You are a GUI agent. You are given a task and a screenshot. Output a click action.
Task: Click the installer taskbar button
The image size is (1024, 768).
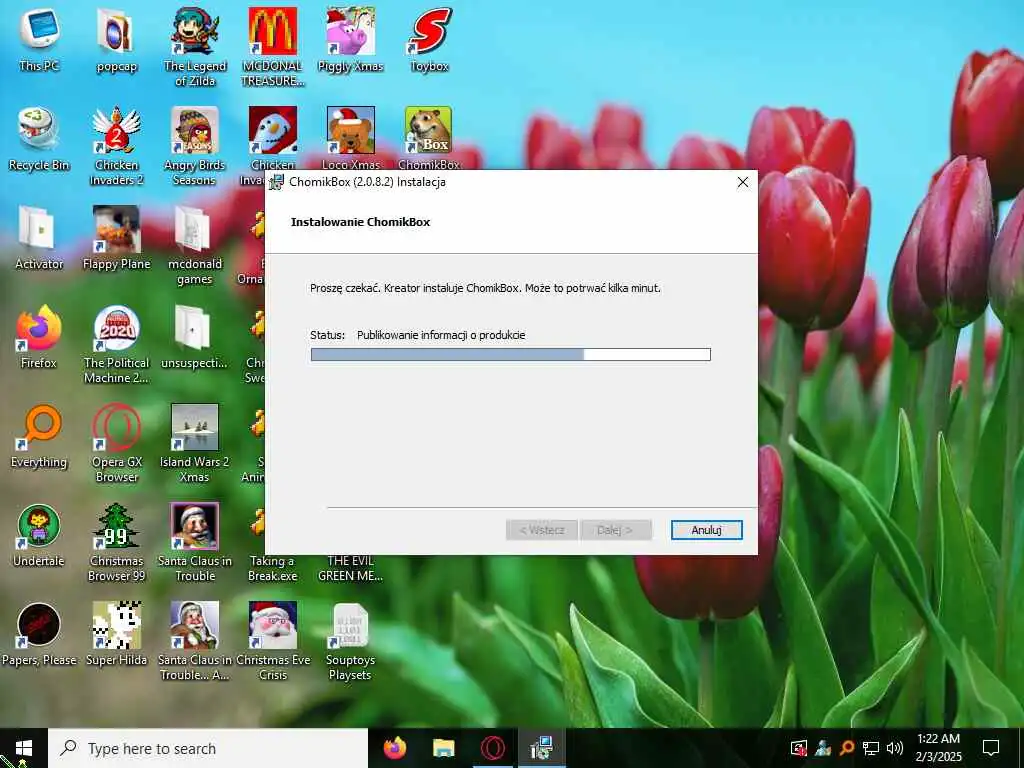pyautogui.click(x=541, y=748)
